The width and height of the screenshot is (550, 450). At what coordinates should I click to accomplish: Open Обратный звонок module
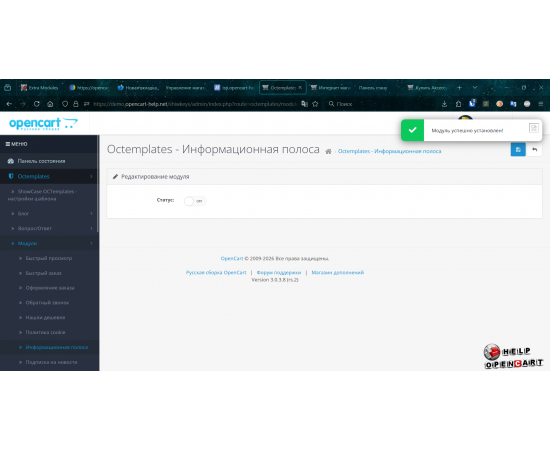coord(47,303)
